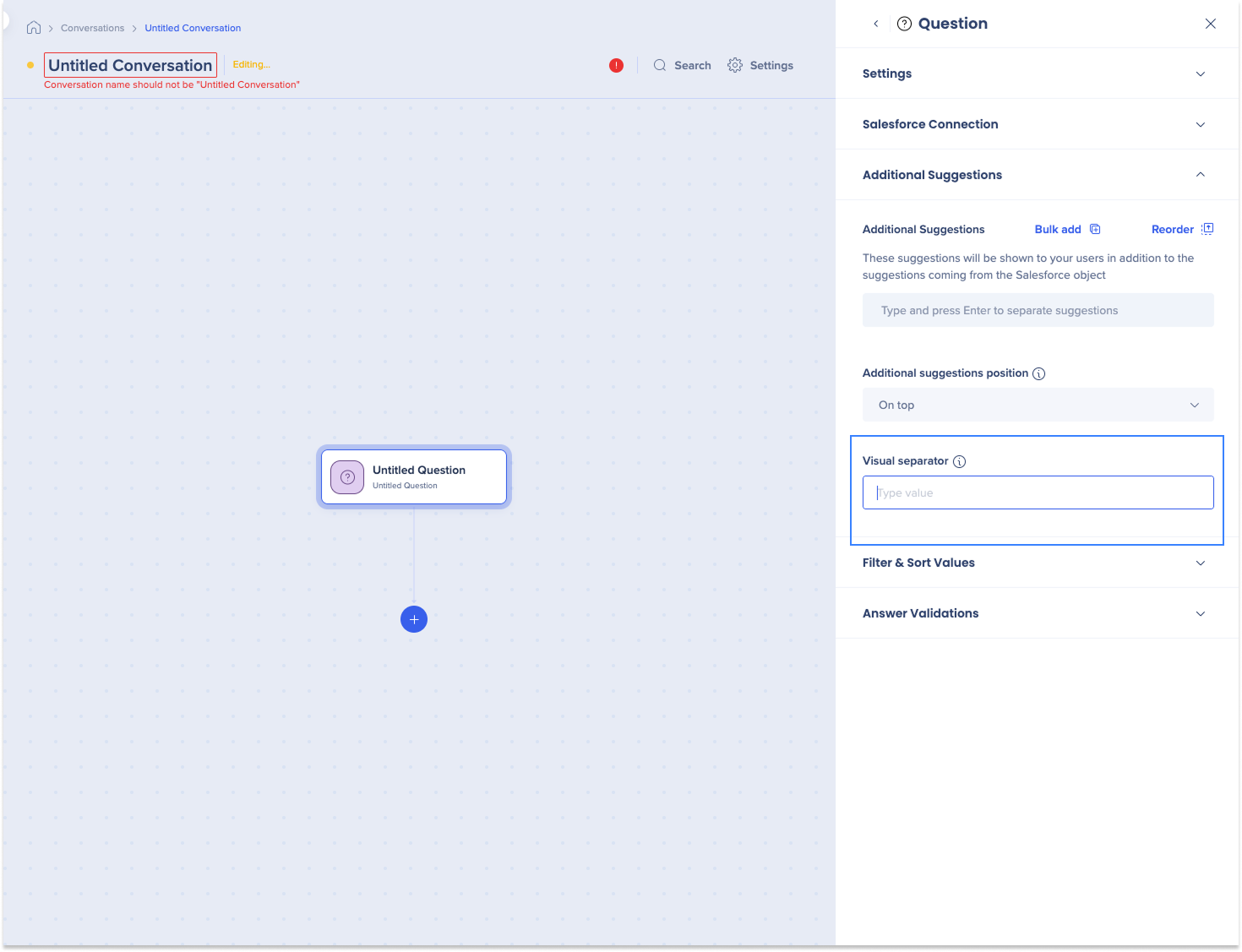1242x952 pixels.
Task: Go to Conversations in the breadcrumb
Action: tap(92, 28)
